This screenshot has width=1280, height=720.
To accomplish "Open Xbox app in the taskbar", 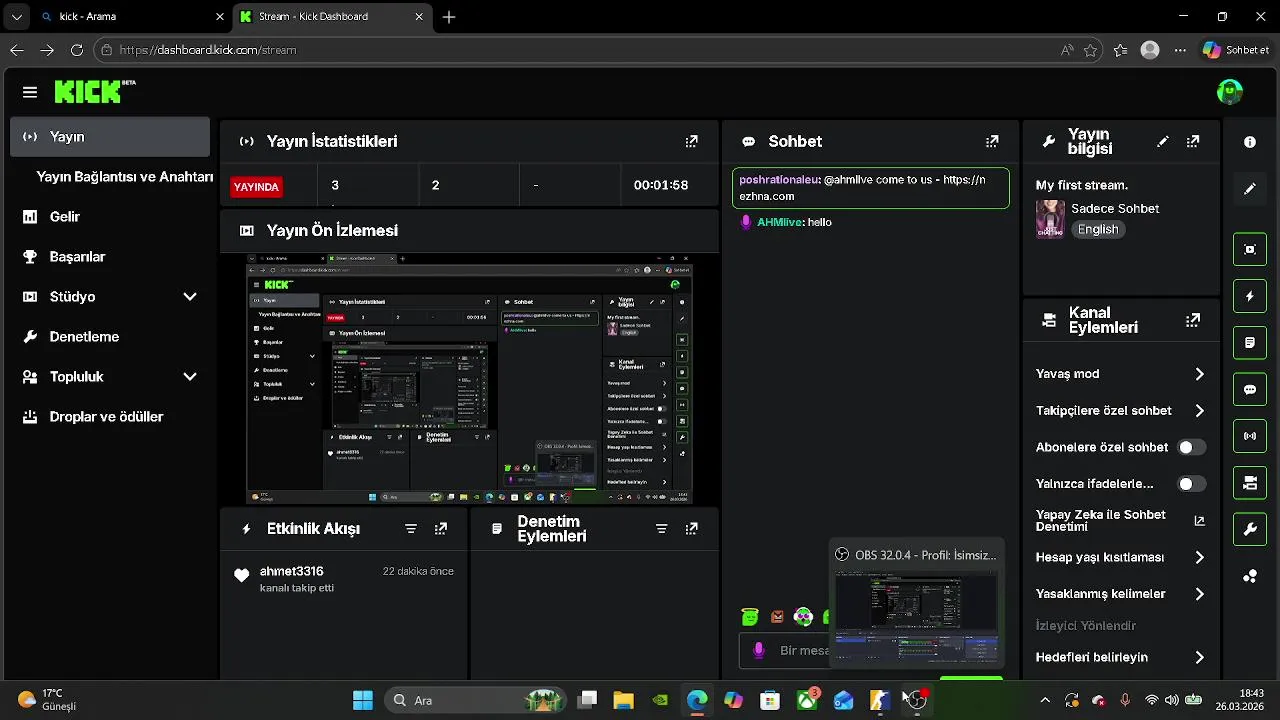I will pyautogui.click(x=807, y=700).
